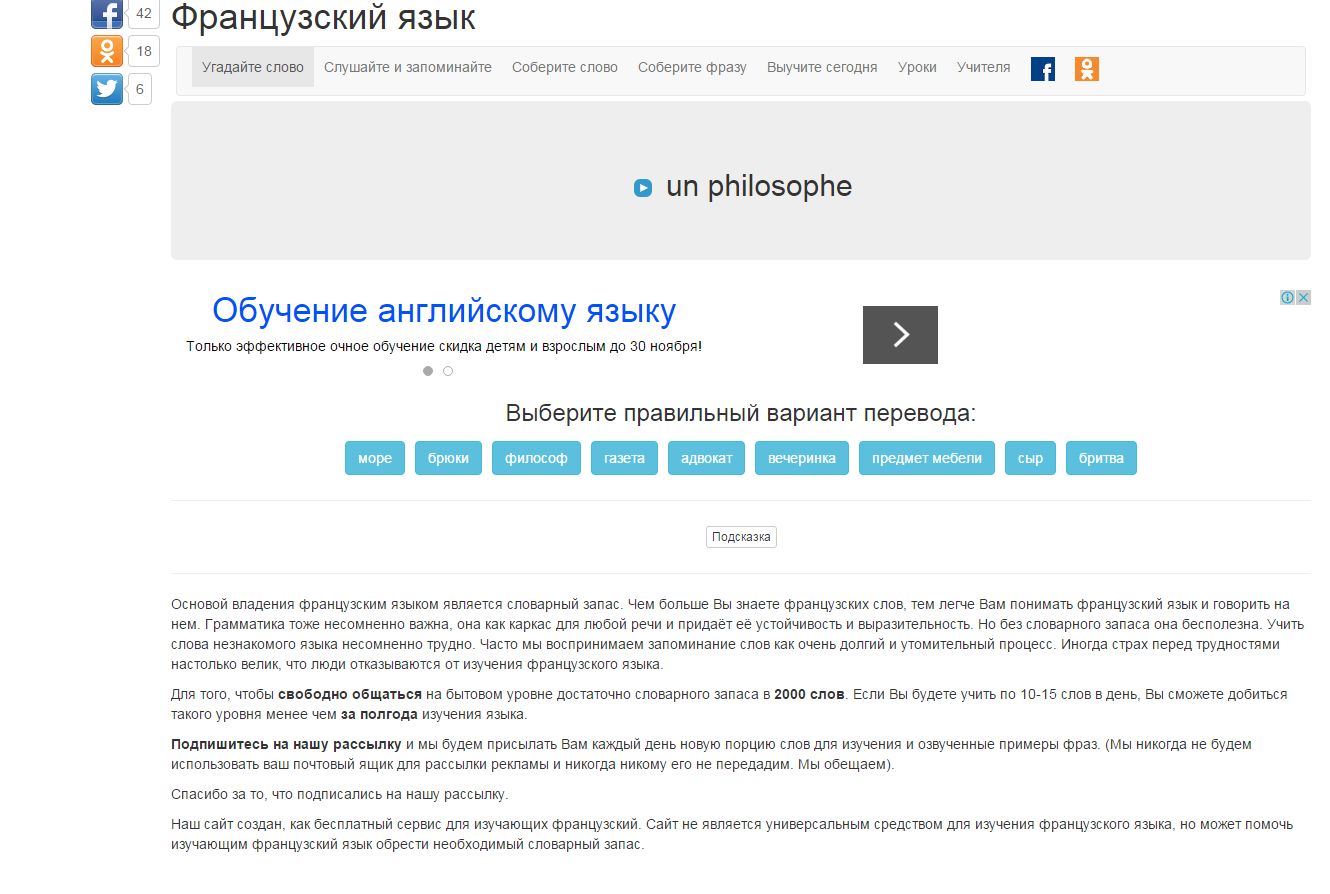Open Odnoklassniki icon in navigation bar
Image resolution: width=1330 pixels, height=894 pixels.
pyautogui.click(x=1086, y=69)
